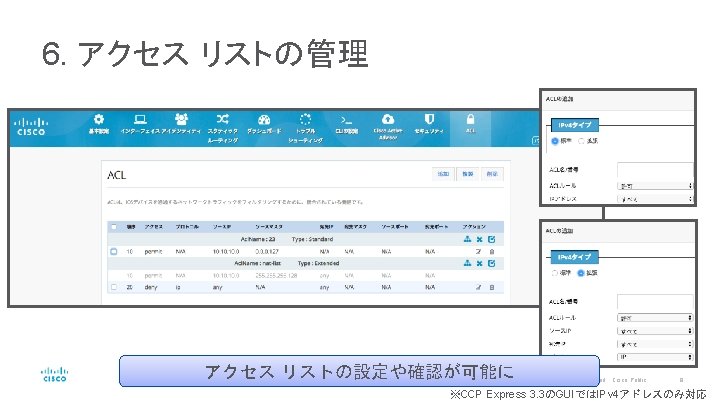Click the 削除 button on the ACL panel

point(492,174)
